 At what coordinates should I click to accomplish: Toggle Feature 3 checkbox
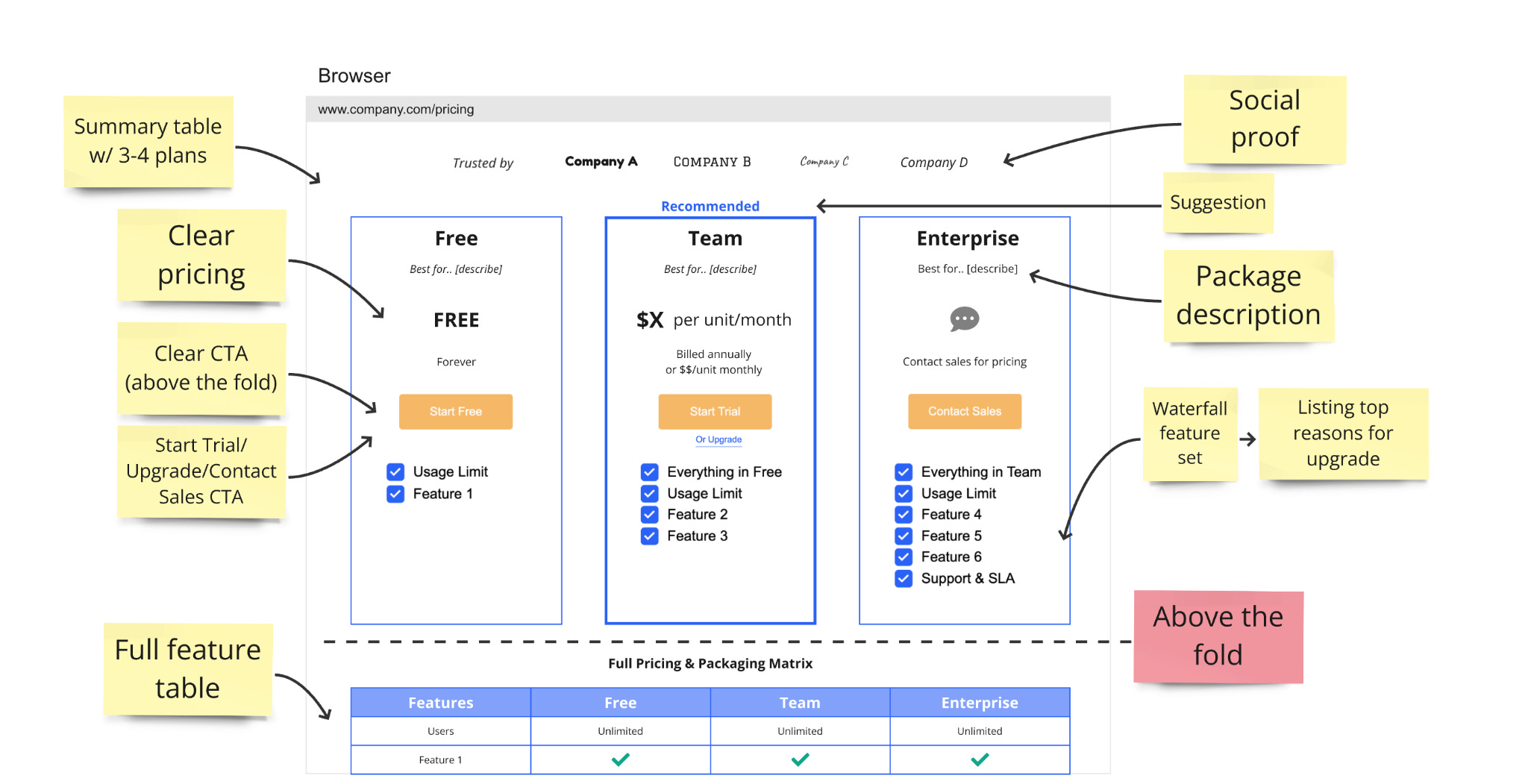(650, 536)
